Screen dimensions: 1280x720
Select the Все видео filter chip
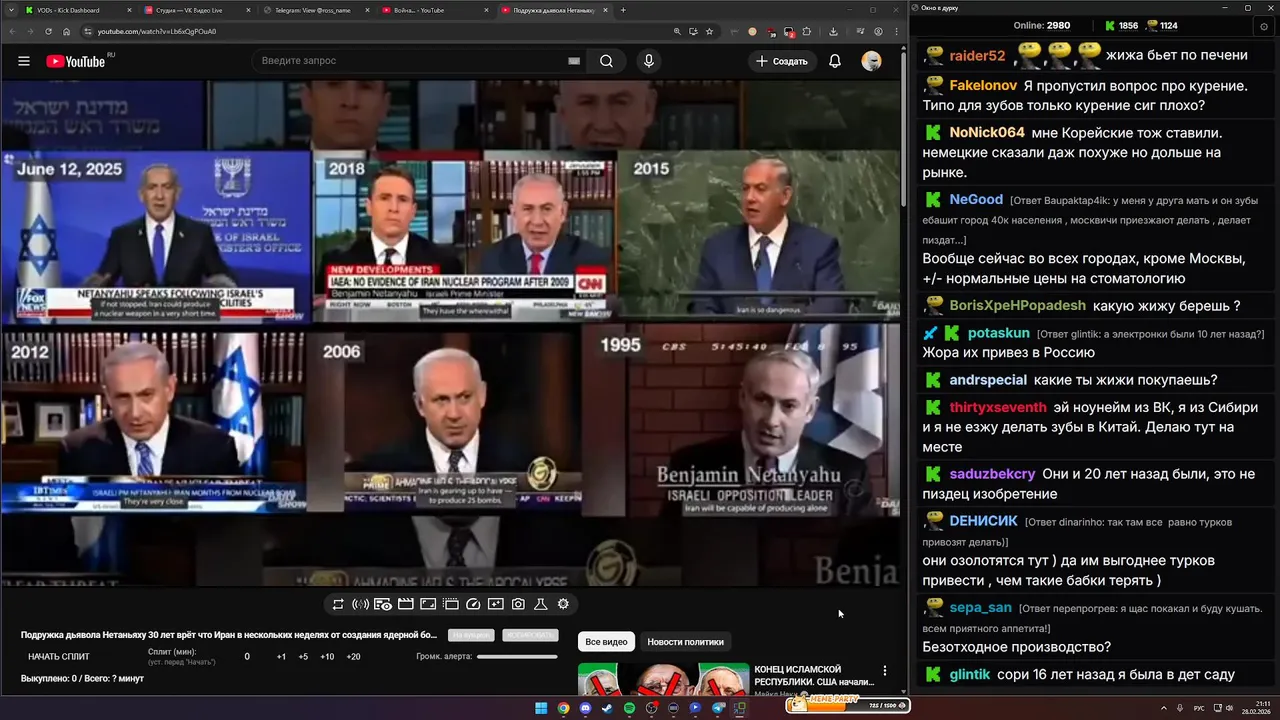click(x=606, y=641)
